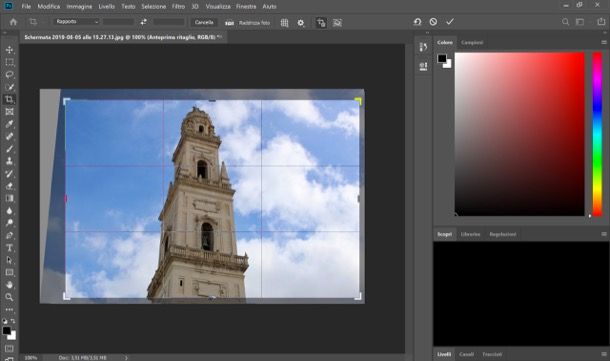The width and height of the screenshot is (610, 361).
Task: Open the Properties panel icon
Action: tap(423, 66)
